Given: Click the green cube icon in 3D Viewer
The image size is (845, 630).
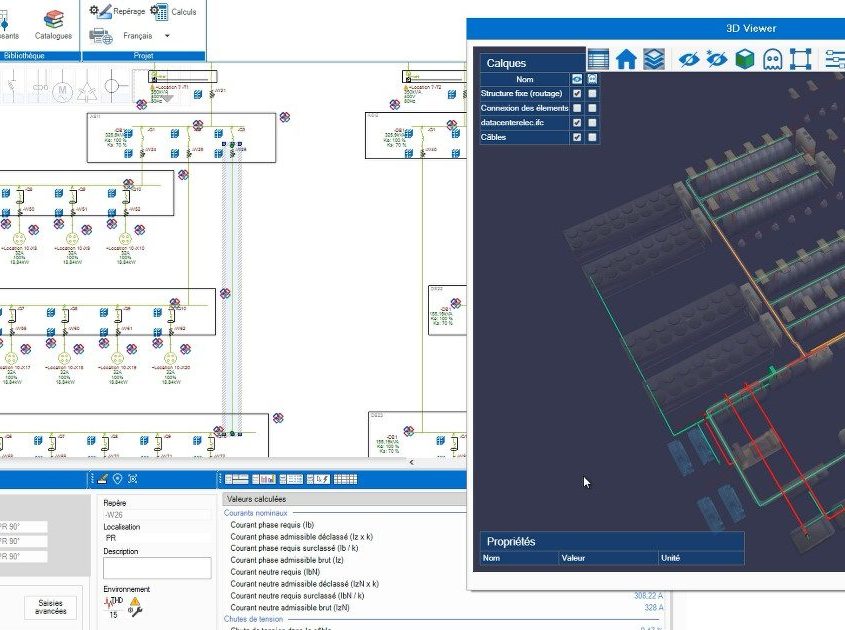Looking at the screenshot, I should [x=744, y=59].
